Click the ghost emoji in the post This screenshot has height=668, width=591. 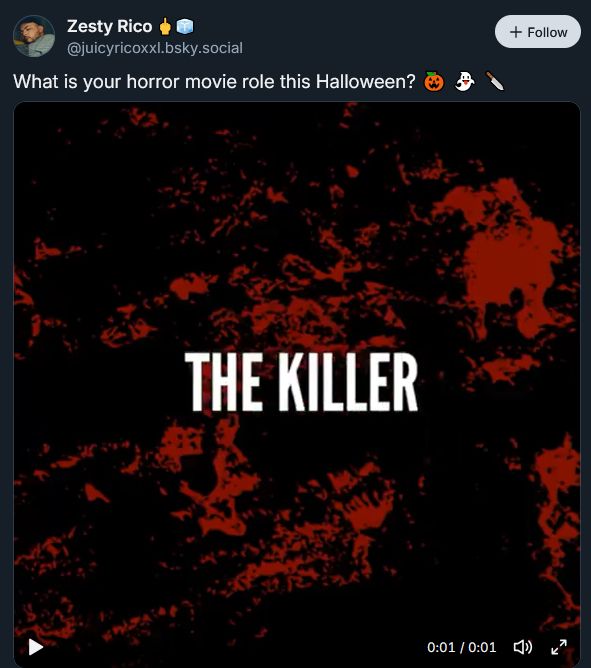pos(464,81)
